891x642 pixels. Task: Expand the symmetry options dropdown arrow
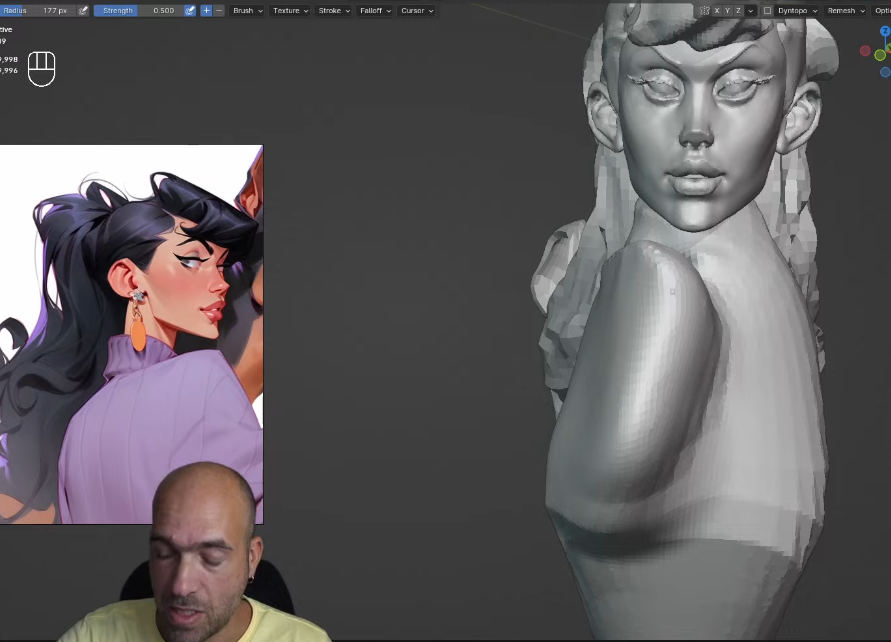[751, 10]
